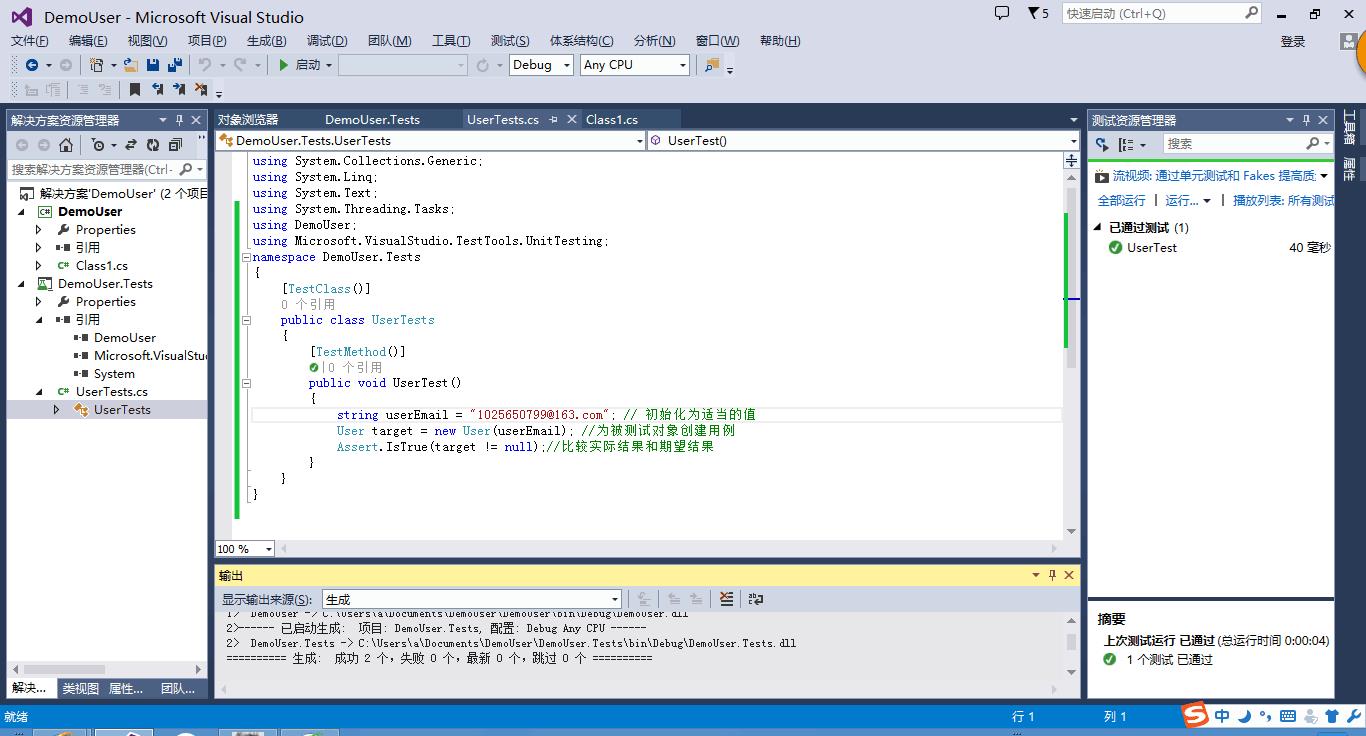Open the 调试(D) menu
The height and width of the screenshot is (736, 1366).
click(x=327, y=41)
